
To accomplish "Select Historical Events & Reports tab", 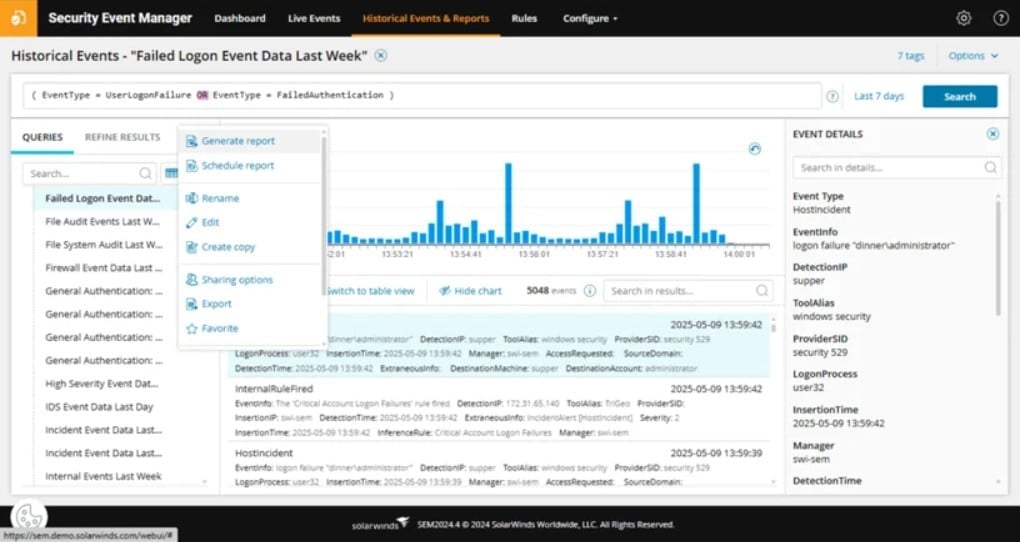I will tap(426, 18).
